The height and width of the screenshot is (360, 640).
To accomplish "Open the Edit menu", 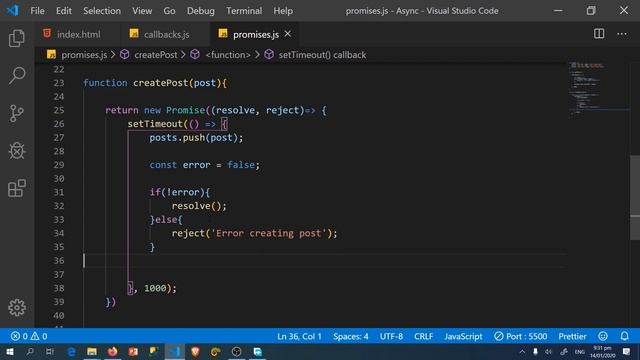I will (x=63, y=11).
